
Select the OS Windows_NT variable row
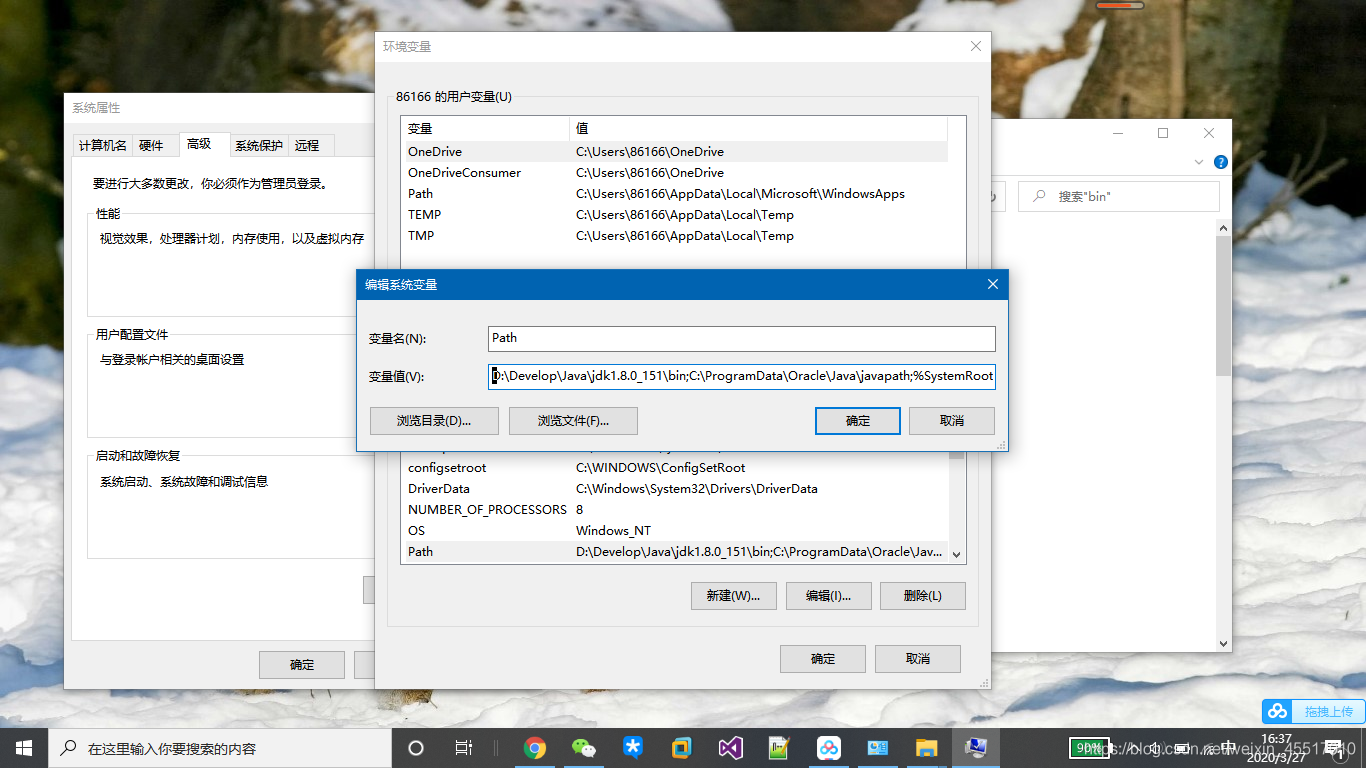[675, 531]
